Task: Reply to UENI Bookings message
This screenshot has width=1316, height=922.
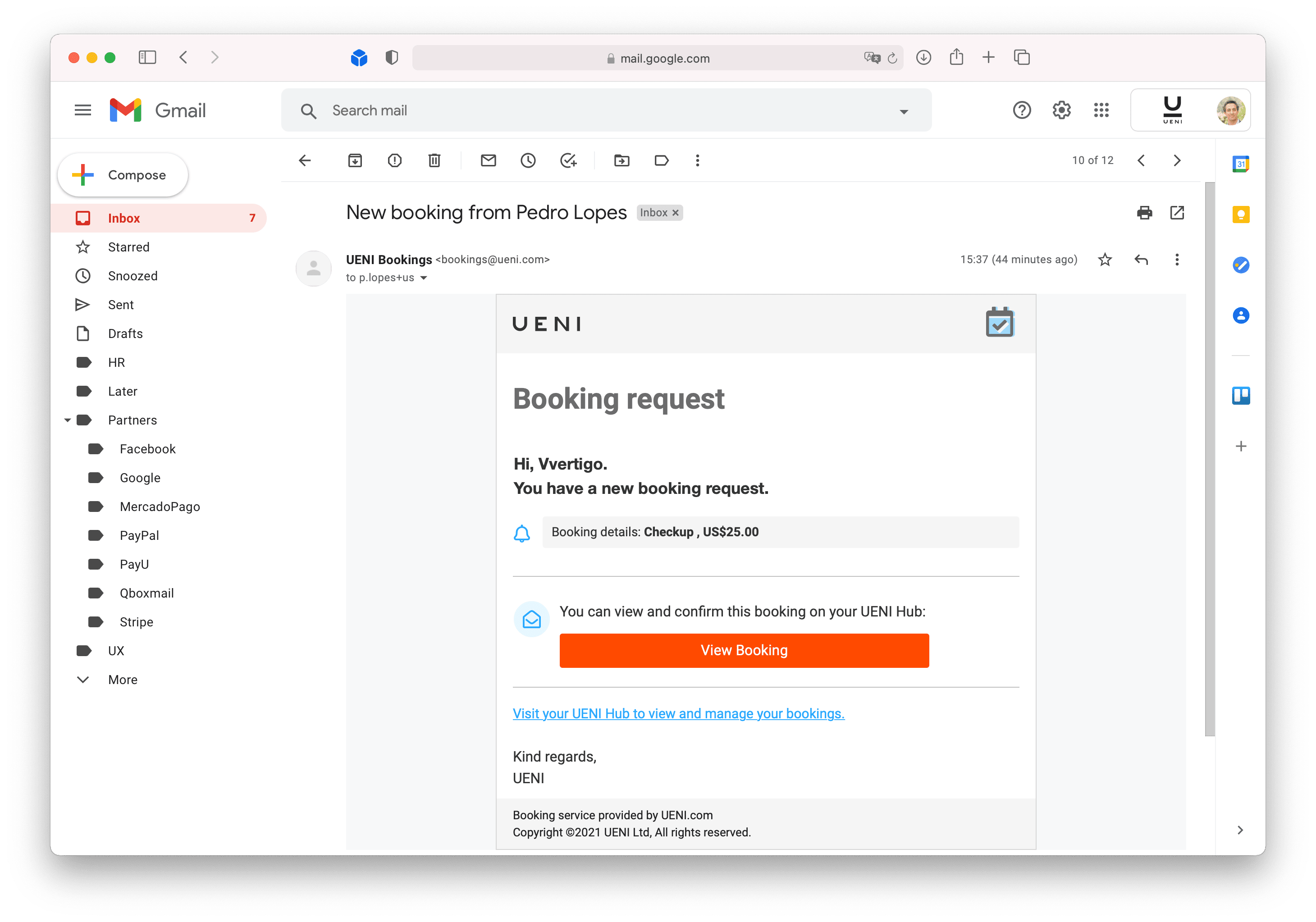Action: tap(1141, 260)
